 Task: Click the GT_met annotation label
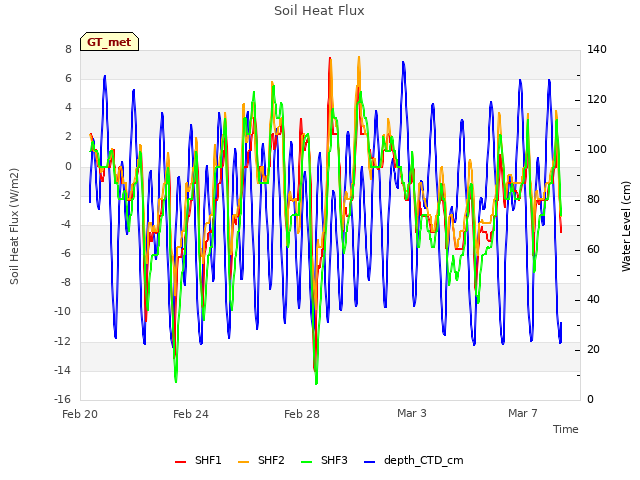109,42
